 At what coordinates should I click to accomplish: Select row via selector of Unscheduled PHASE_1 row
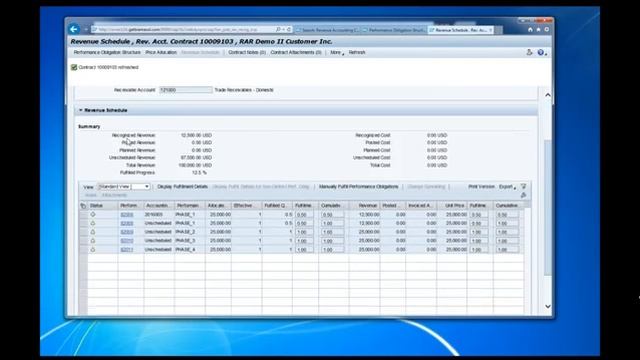[x=83, y=223]
